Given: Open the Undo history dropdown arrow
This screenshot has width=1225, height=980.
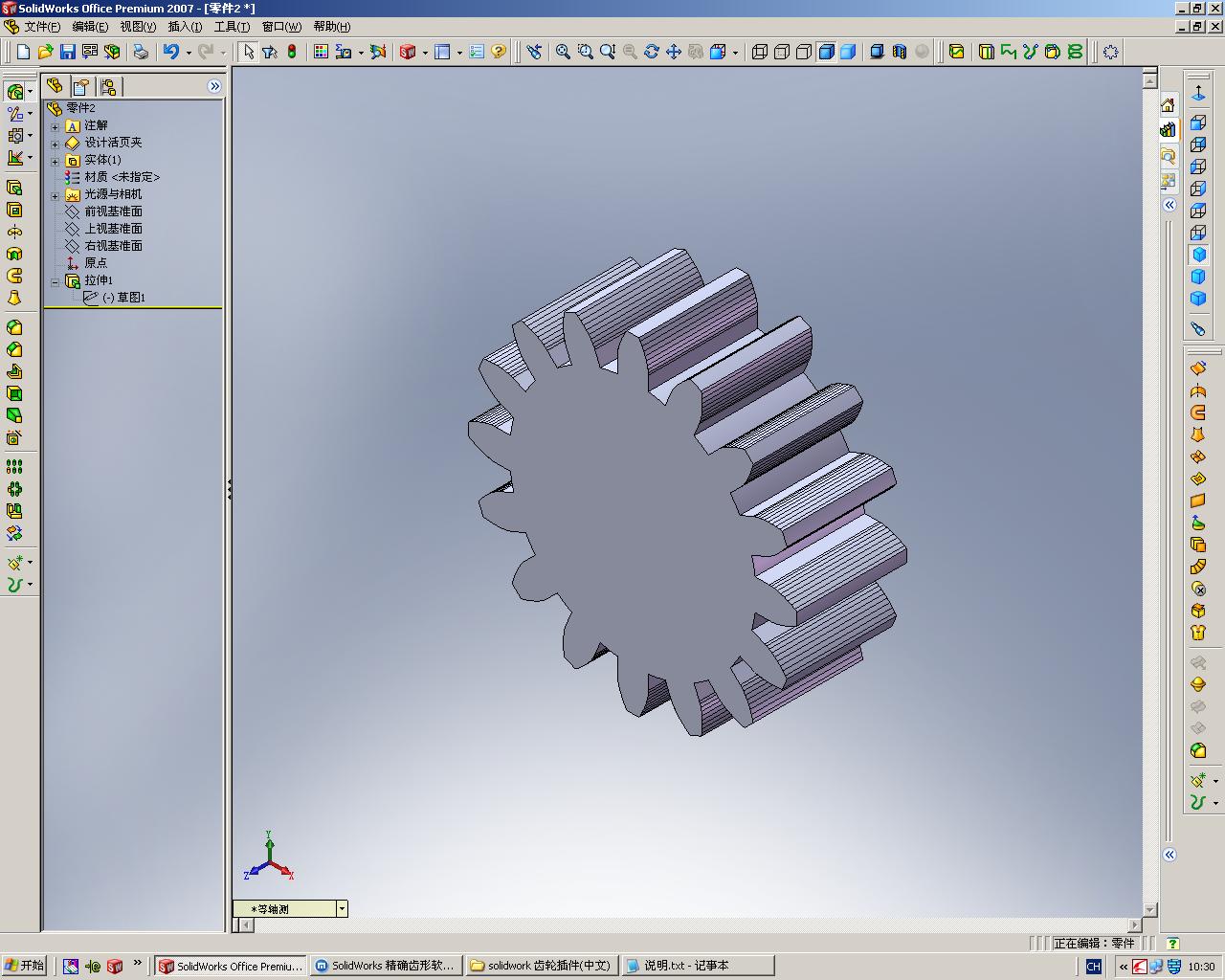Looking at the screenshot, I should pyautogui.click(x=189, y=52).
